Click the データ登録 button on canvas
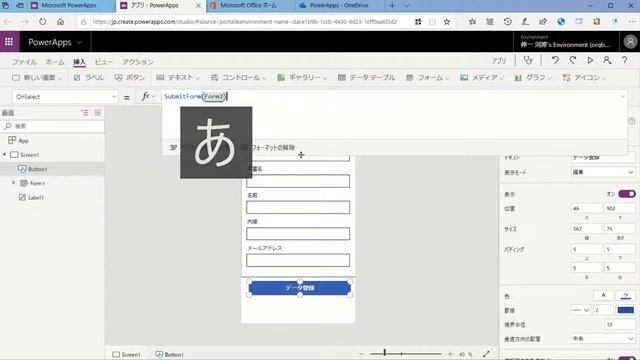The image size is (640, 360). click(x=300, y=288)
